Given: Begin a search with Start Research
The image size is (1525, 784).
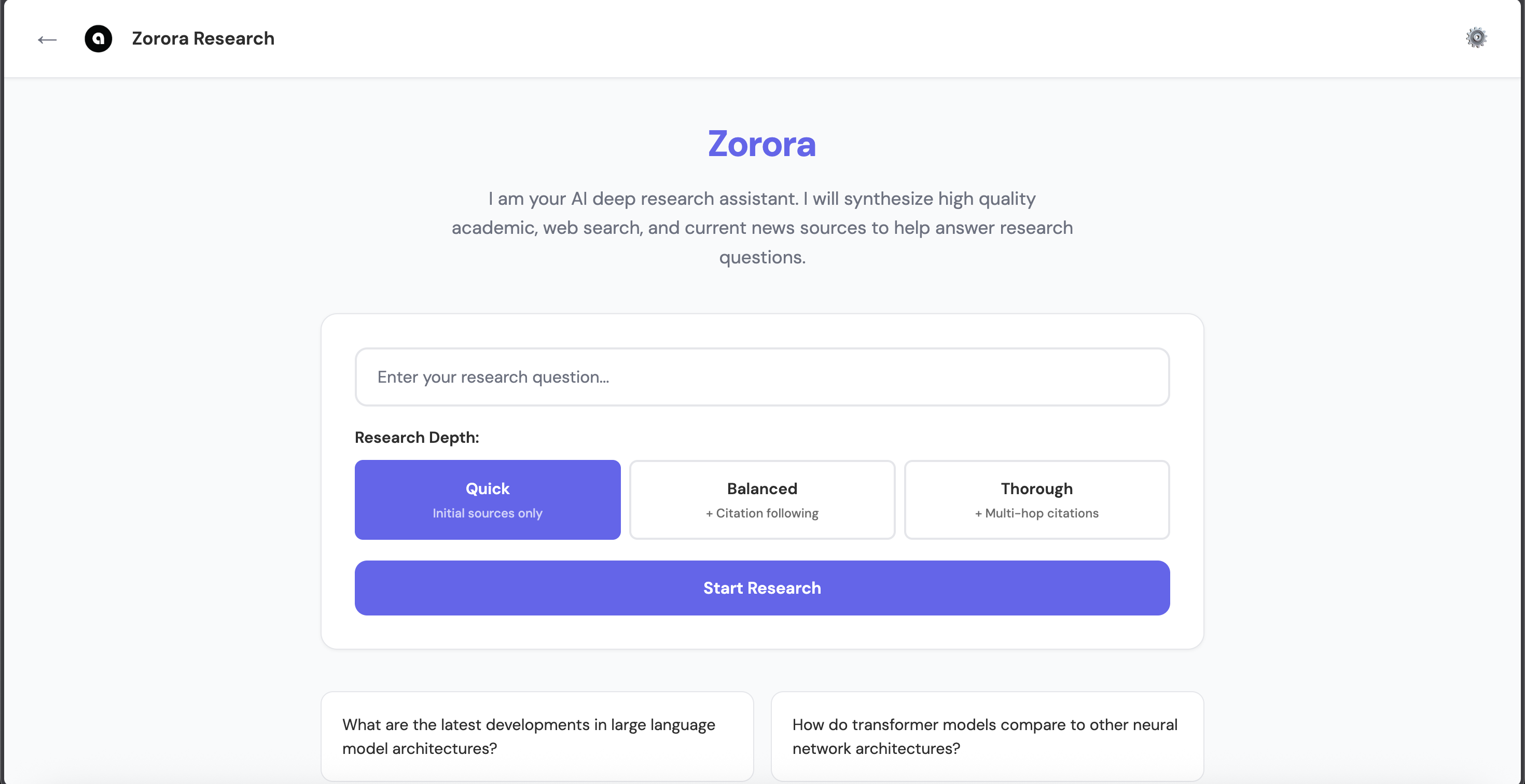Looking at the screenshot, I should coord(761,587).
